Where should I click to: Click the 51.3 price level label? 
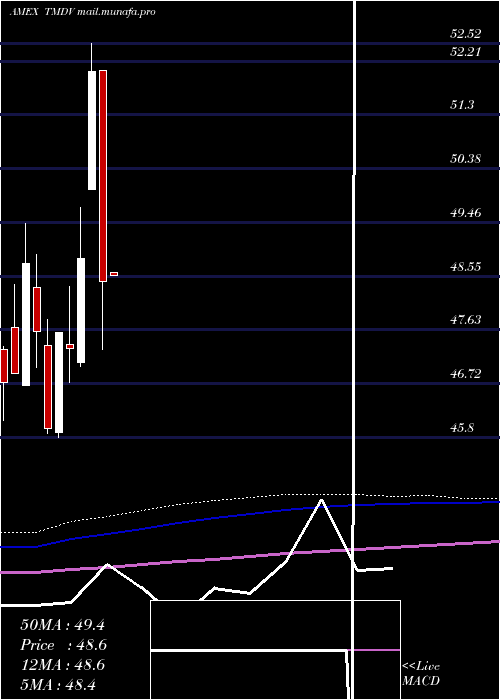(462, 105)
